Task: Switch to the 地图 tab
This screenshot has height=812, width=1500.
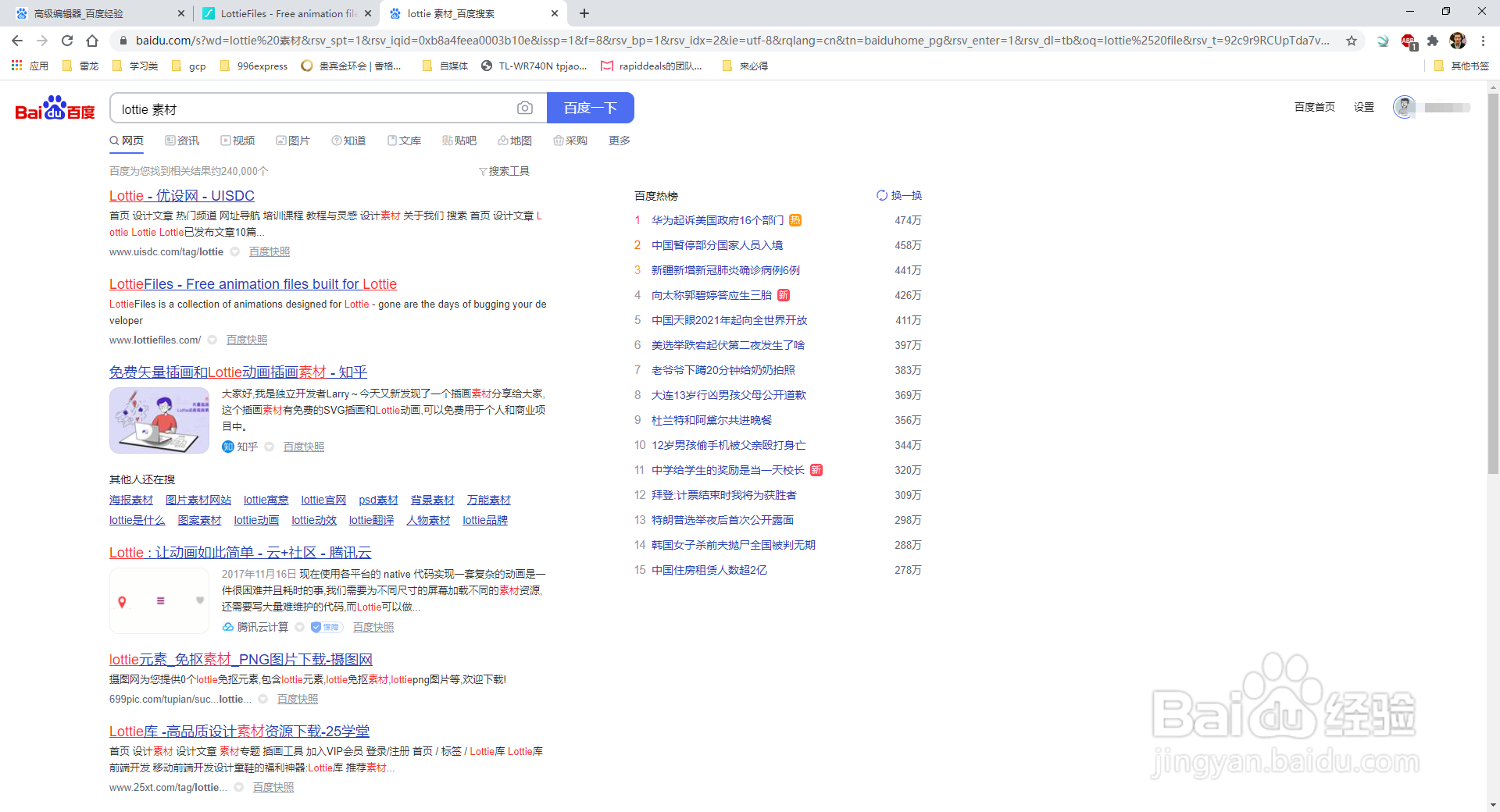Action: click(x=515, y=141)
